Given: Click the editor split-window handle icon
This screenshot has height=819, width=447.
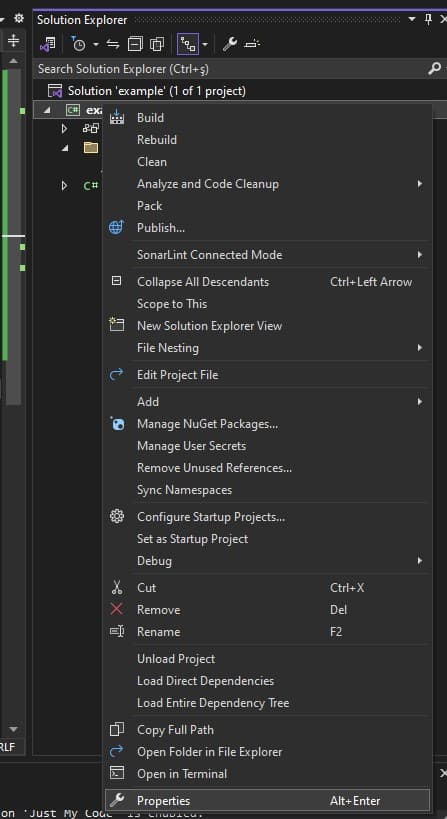Looking at the screenshot, I should pyautogui.click(x=14, y=41).
